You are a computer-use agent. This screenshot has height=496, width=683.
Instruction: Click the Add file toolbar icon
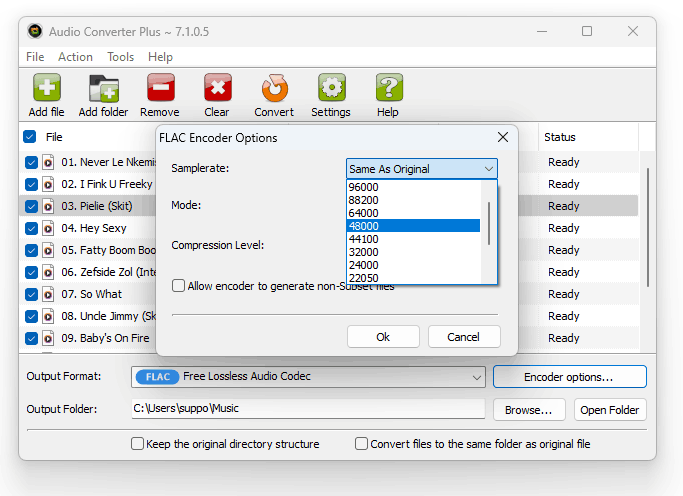coord(47,88)
